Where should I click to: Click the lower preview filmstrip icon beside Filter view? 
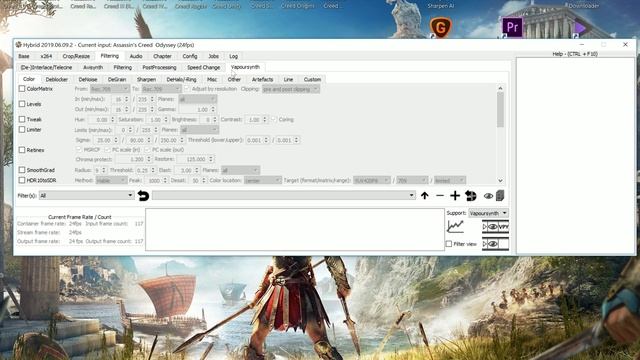tap(496, 244)
